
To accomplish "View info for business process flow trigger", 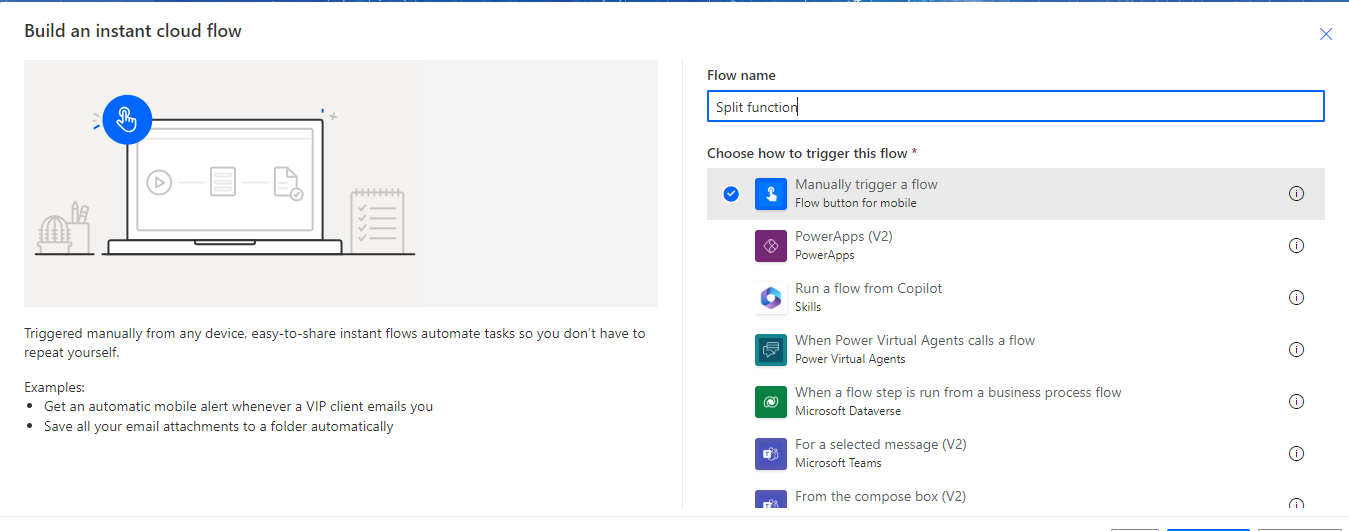I will (x=1297, y=402).
